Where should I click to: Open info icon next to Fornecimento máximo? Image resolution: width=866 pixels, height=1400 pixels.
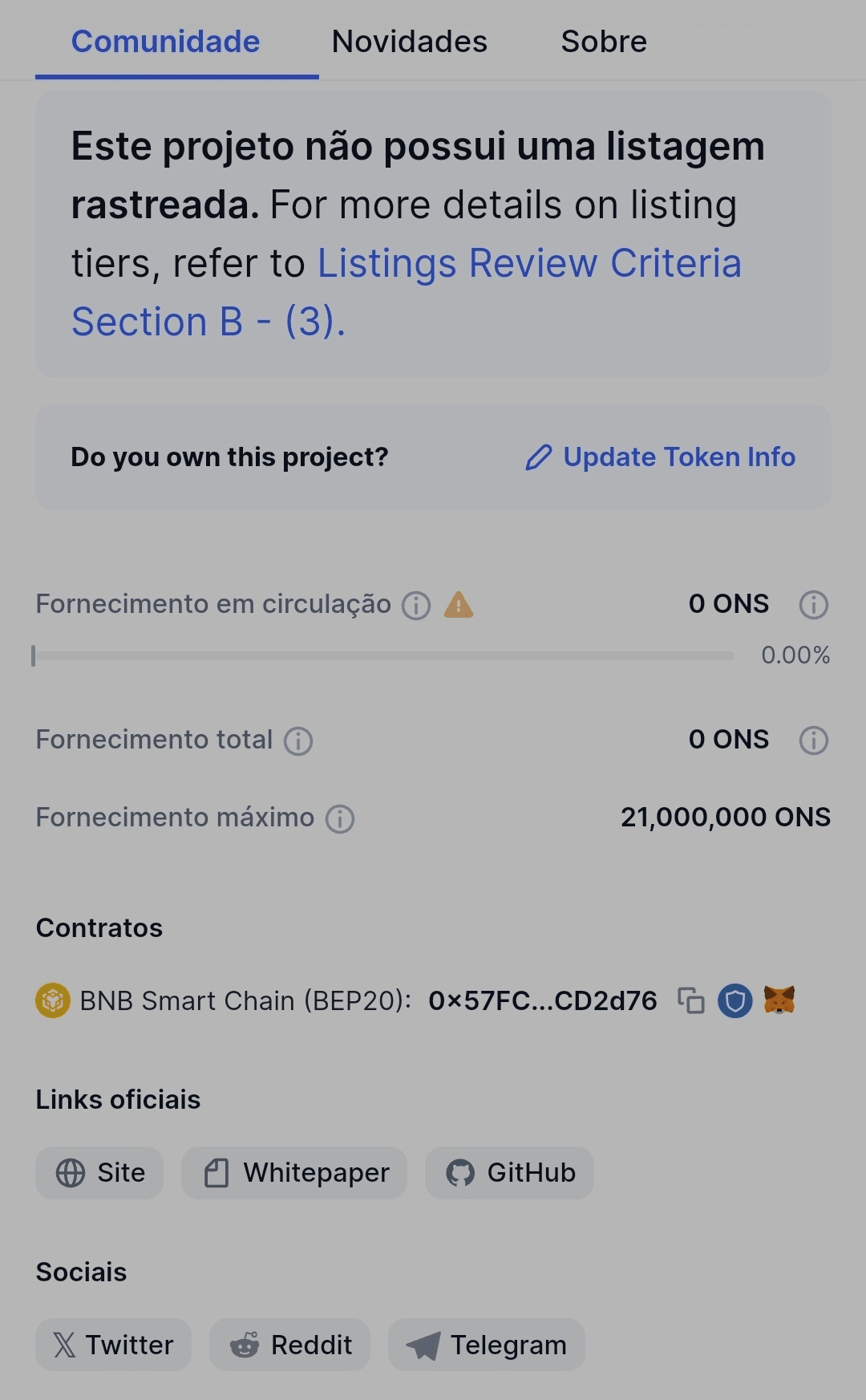[x=340, y=818]
